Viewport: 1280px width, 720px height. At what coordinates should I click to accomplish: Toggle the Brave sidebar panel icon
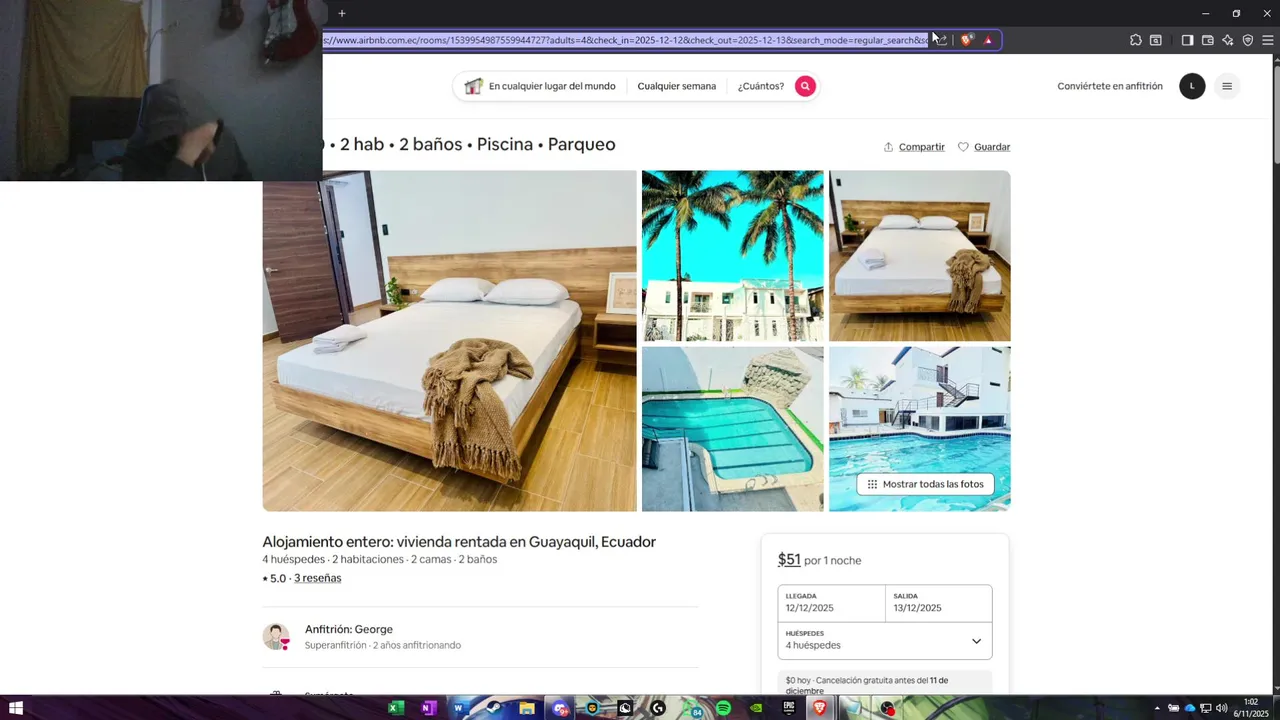pyautogui.click(x=1187, y=40)
